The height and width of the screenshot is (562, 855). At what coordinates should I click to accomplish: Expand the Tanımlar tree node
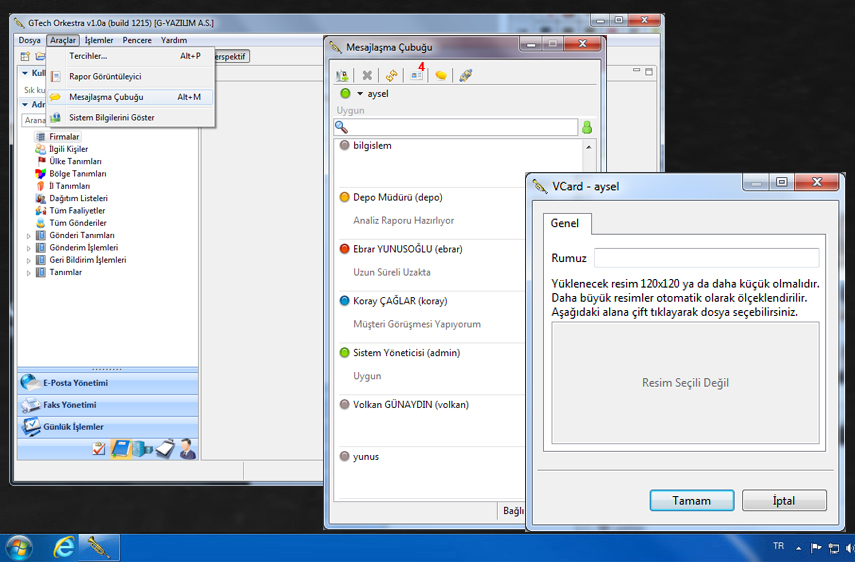point(29,272)
